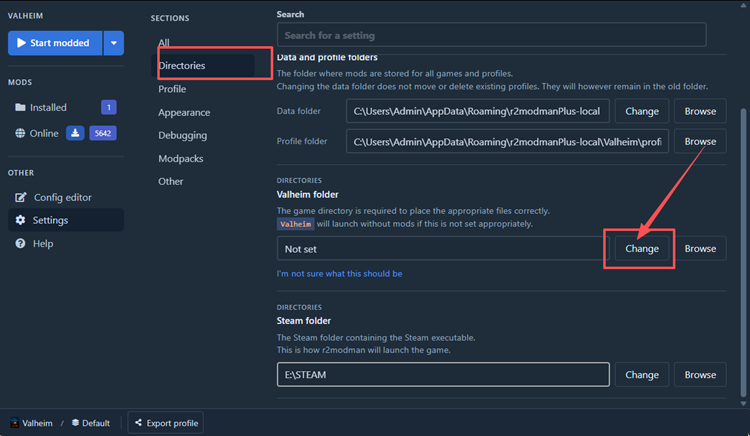Click the Profile folder path field
The width and height of the screenshot is (750, 436).
(x=507, y=142)
